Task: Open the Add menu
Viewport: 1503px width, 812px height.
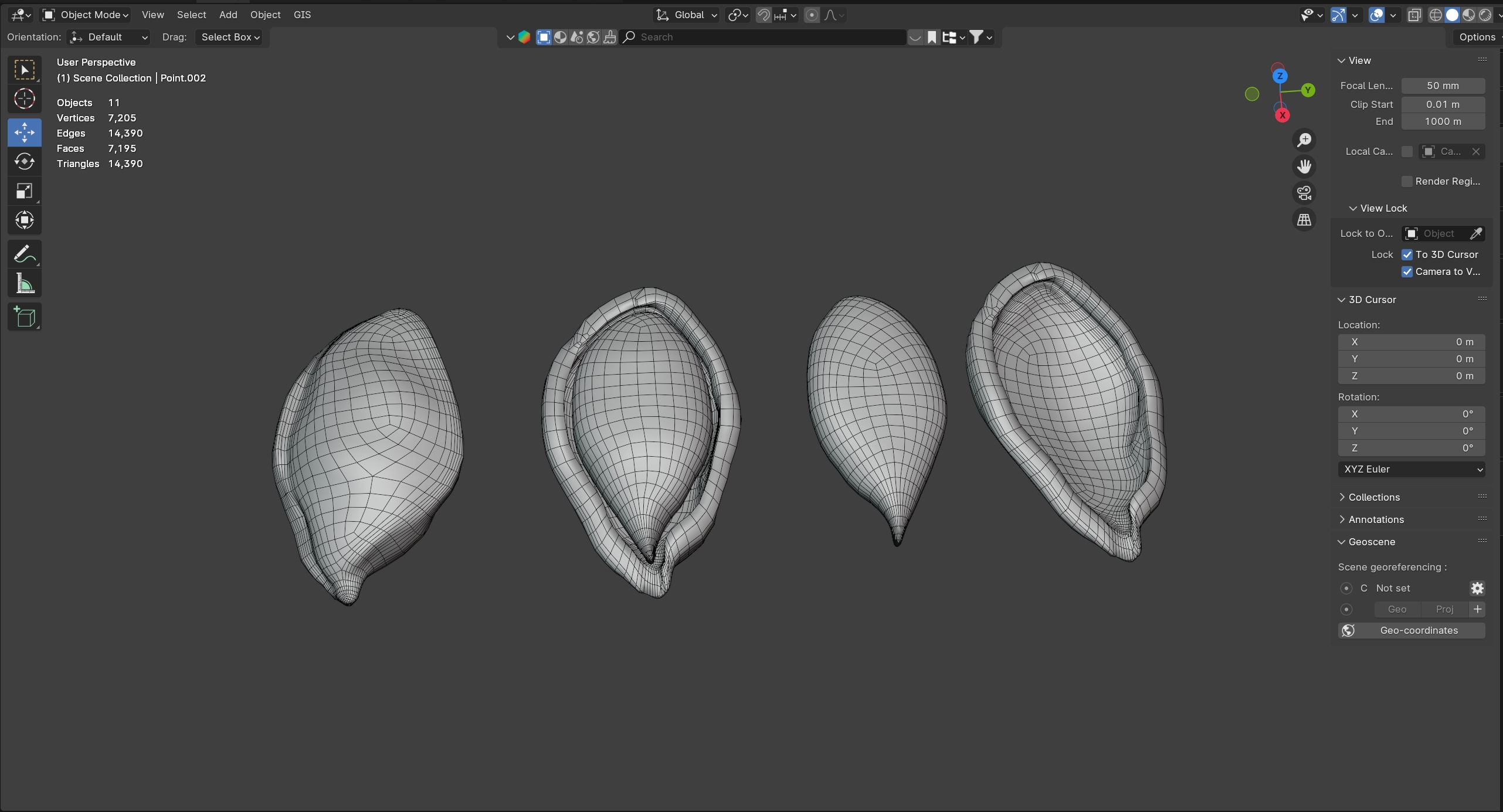Action: [x=228, y=15]
